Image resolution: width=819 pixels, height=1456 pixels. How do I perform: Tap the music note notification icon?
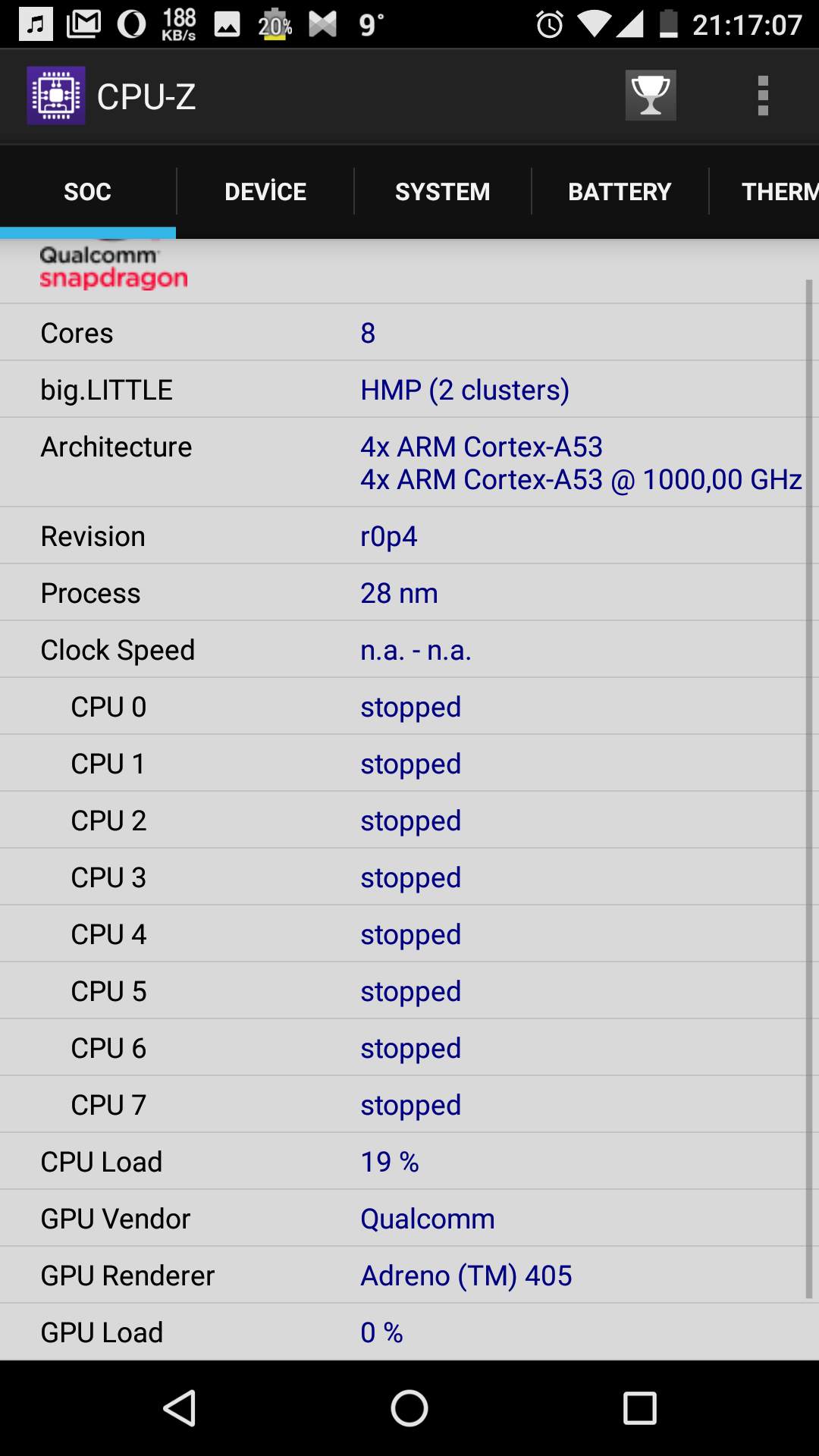36,24
